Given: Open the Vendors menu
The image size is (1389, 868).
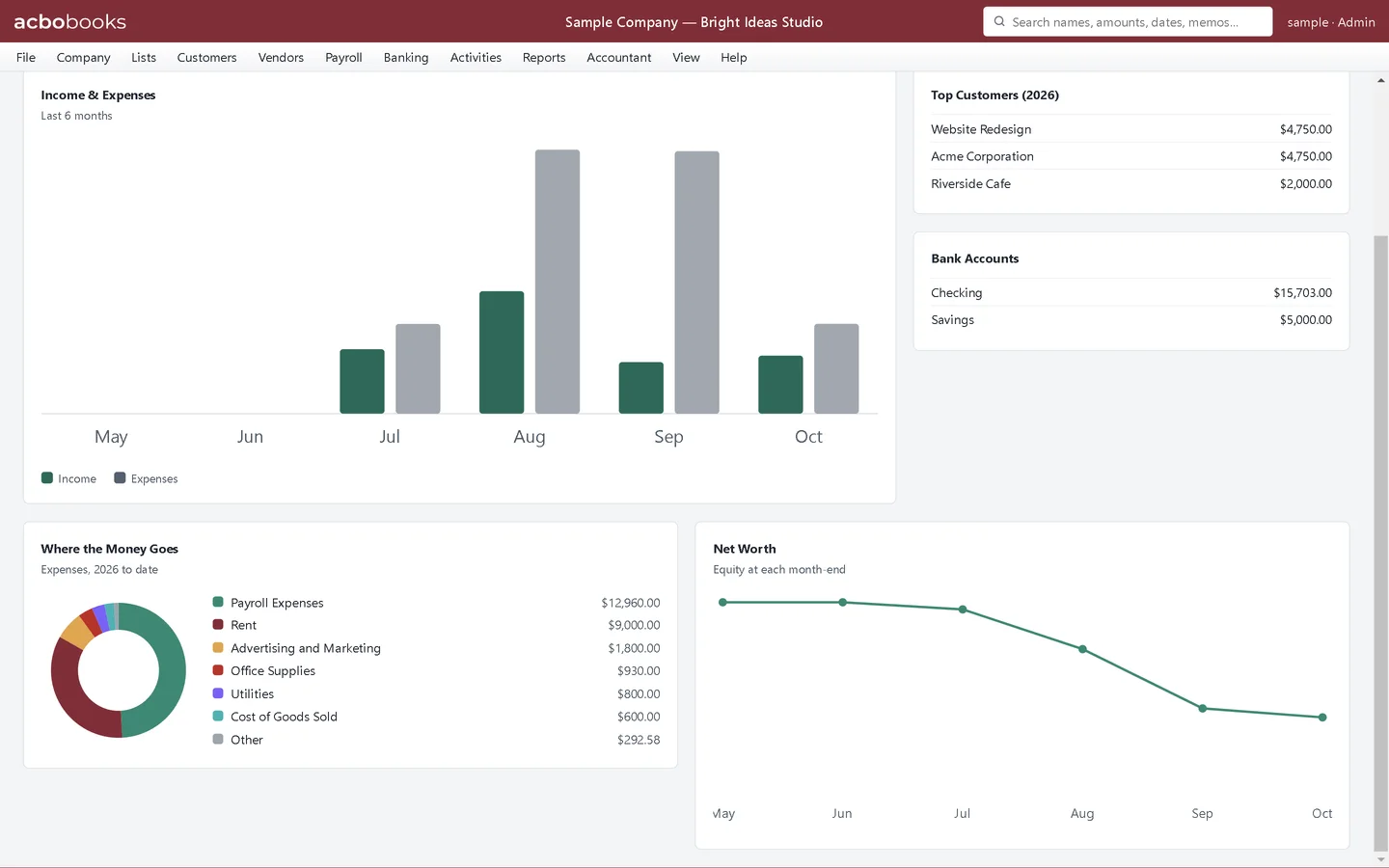Looking at the screenshot, I should tap(281, 57).
